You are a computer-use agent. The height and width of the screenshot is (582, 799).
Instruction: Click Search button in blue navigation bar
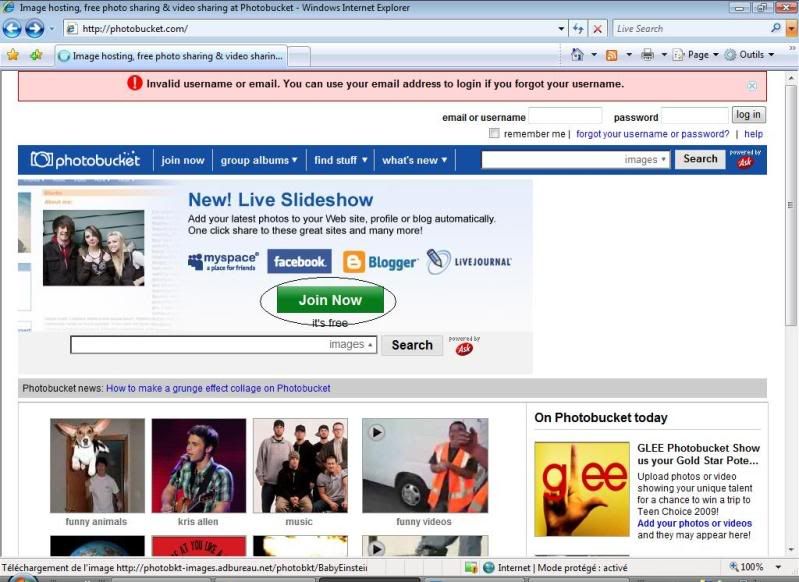click(700, 159)
